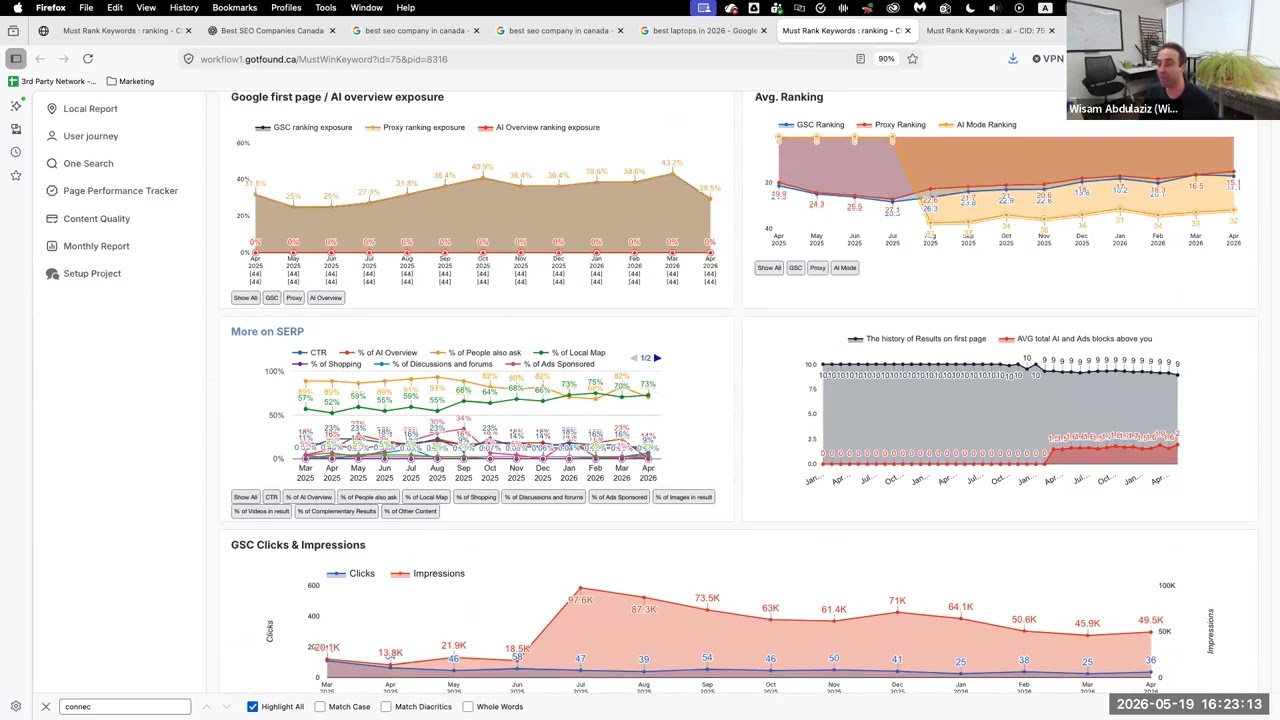
Task: Open the Bookmarks menu
Action: click(x=234, y=8)
